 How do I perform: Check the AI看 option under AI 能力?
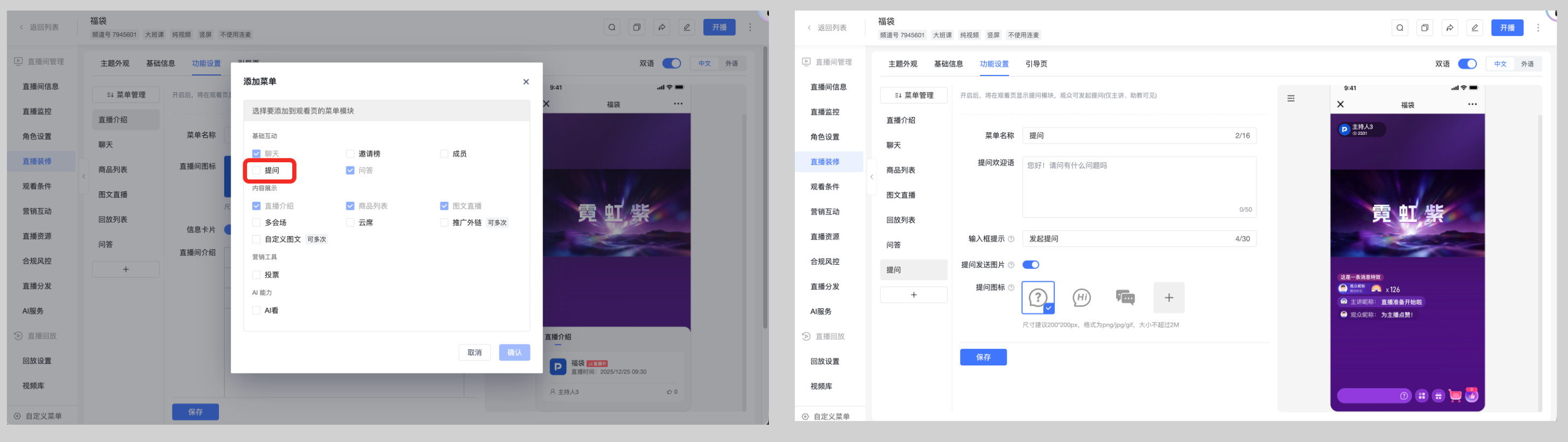pos(256,310)
